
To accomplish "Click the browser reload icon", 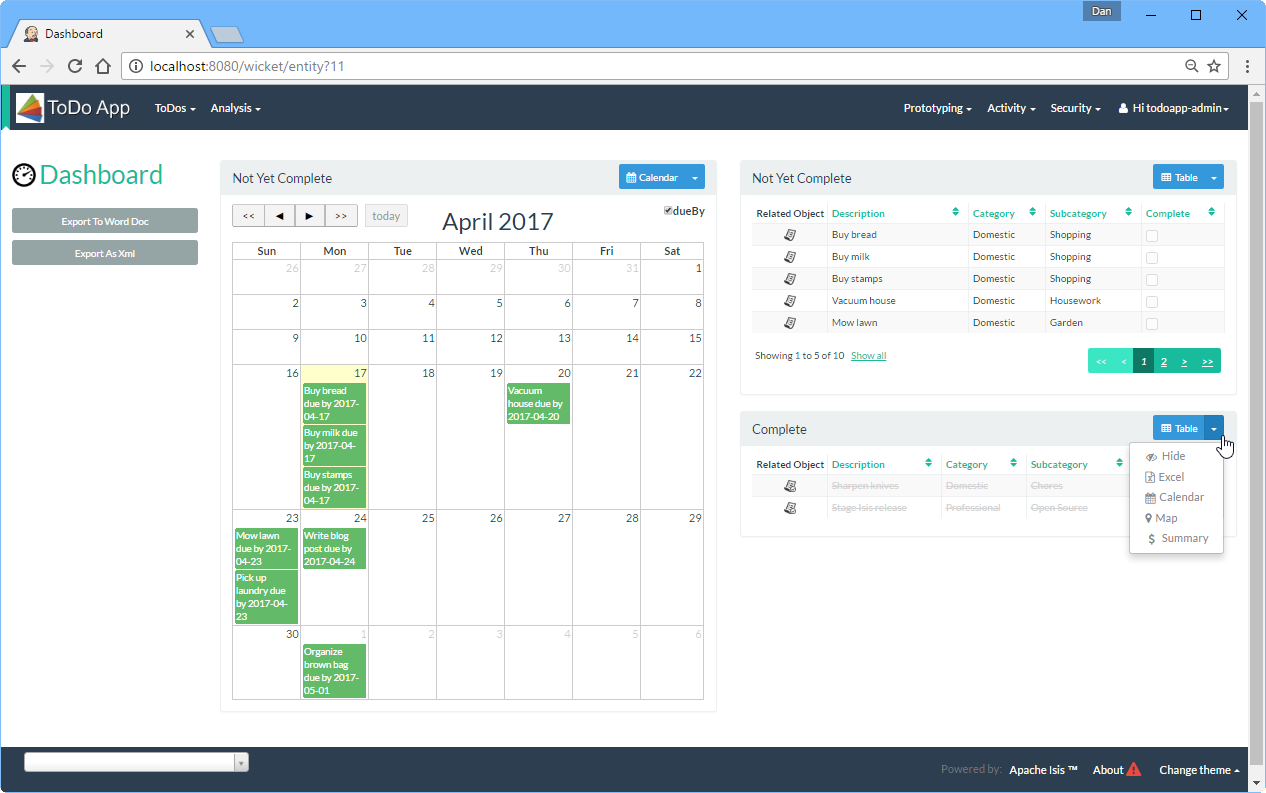I will point(75,66).
